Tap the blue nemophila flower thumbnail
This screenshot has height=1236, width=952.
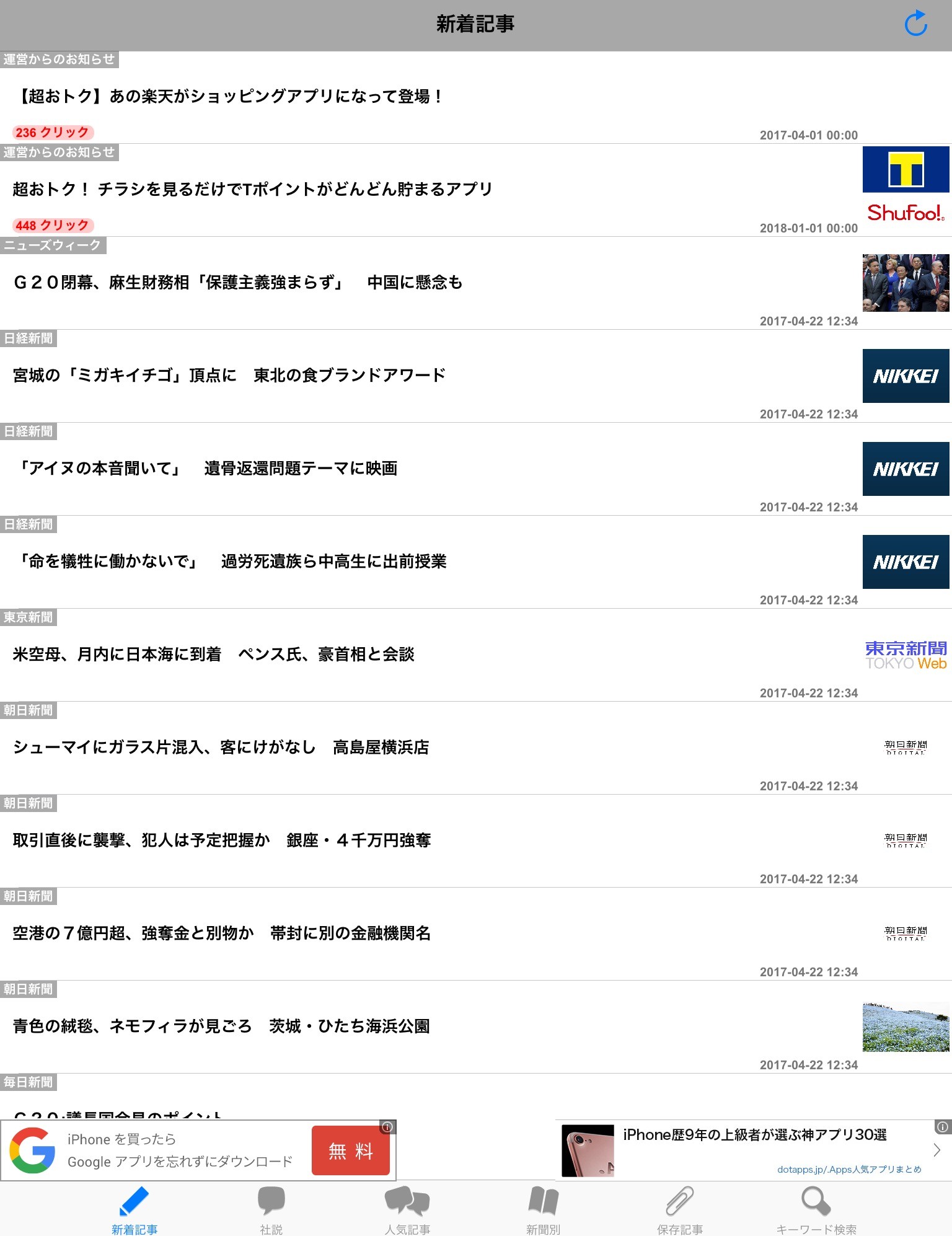(x=906, y=1026)
